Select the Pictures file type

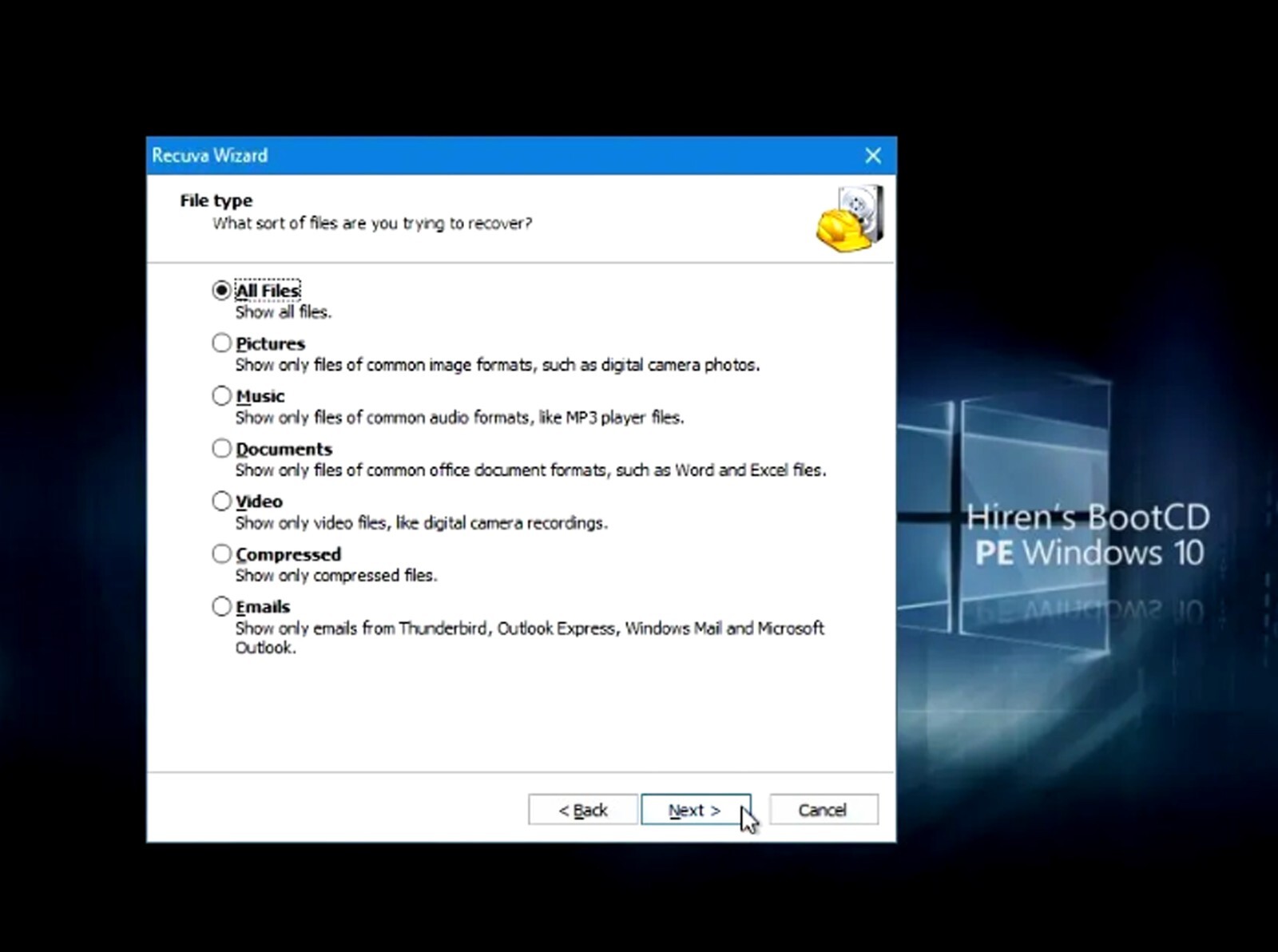pos(221,342)
